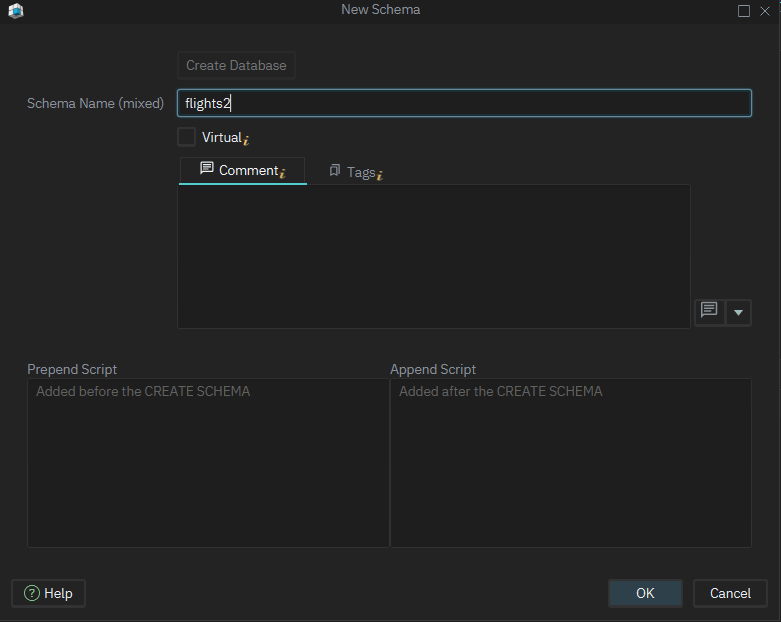Click the DbSchema app icon in title bar

16,10
